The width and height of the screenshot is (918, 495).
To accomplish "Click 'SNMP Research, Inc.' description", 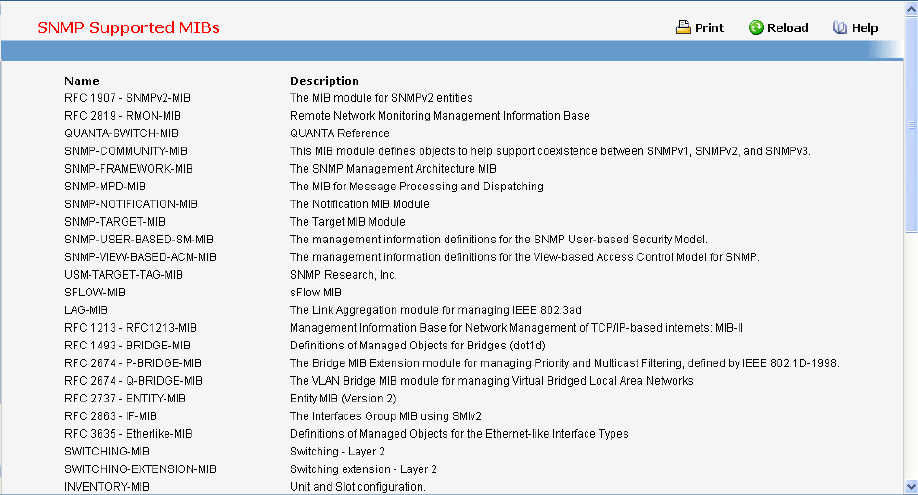I will [343, 274].
